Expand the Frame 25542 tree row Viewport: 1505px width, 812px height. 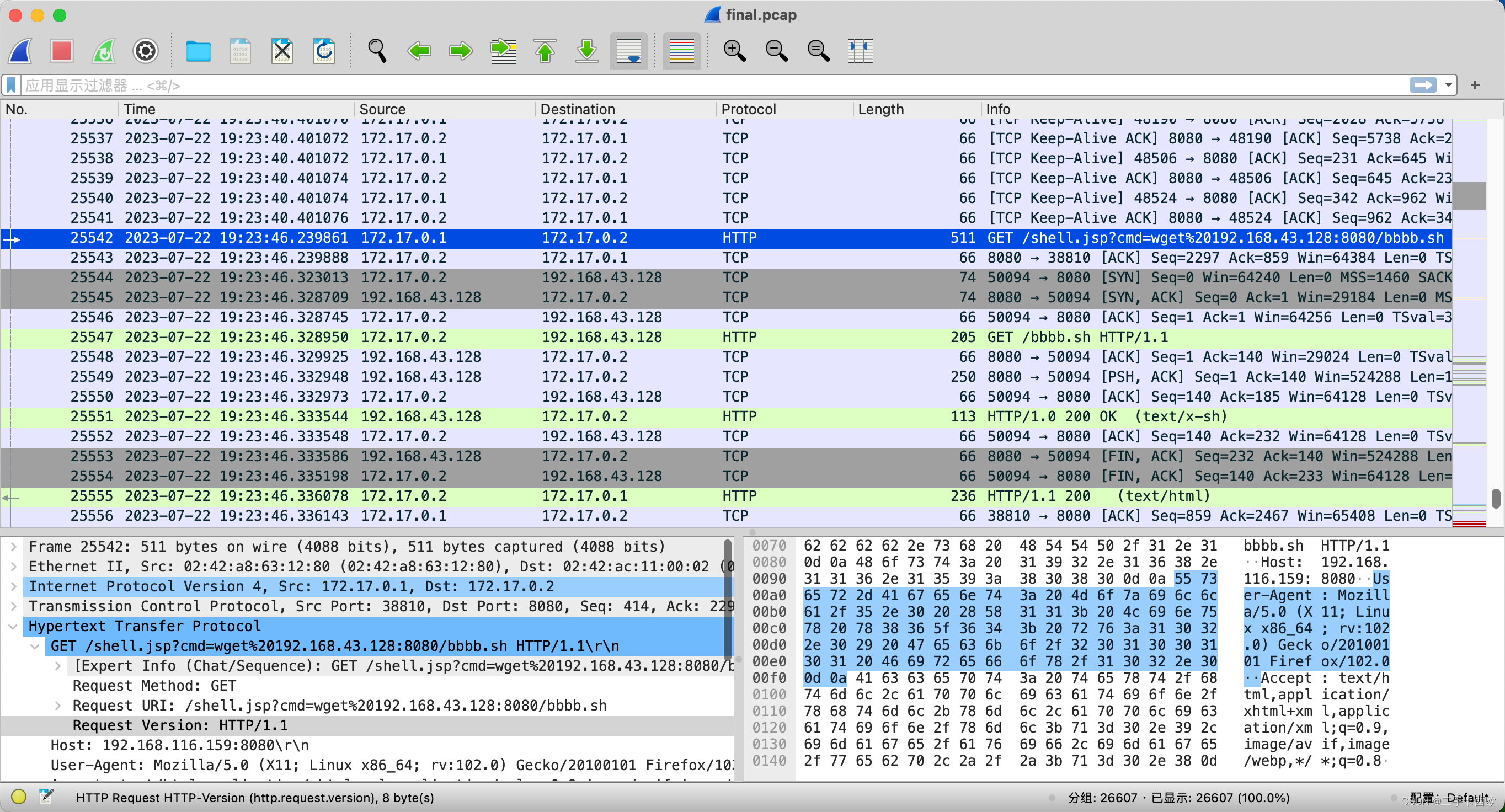point(13,546)
